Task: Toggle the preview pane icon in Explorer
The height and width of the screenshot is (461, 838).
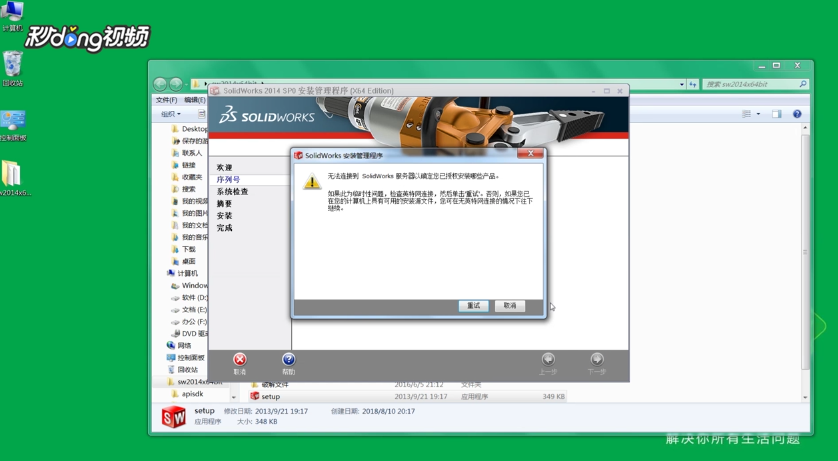Action: tap(777, 114)
